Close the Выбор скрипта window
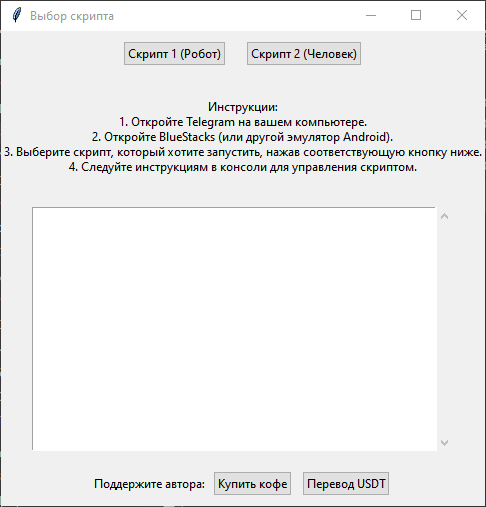The image size is (486, 507). pos(462,15)
